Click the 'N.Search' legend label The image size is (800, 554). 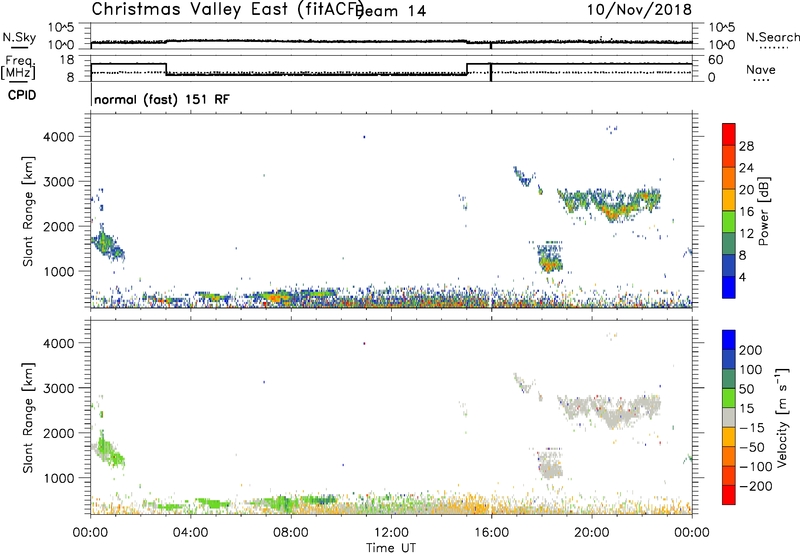coord(772,37)
